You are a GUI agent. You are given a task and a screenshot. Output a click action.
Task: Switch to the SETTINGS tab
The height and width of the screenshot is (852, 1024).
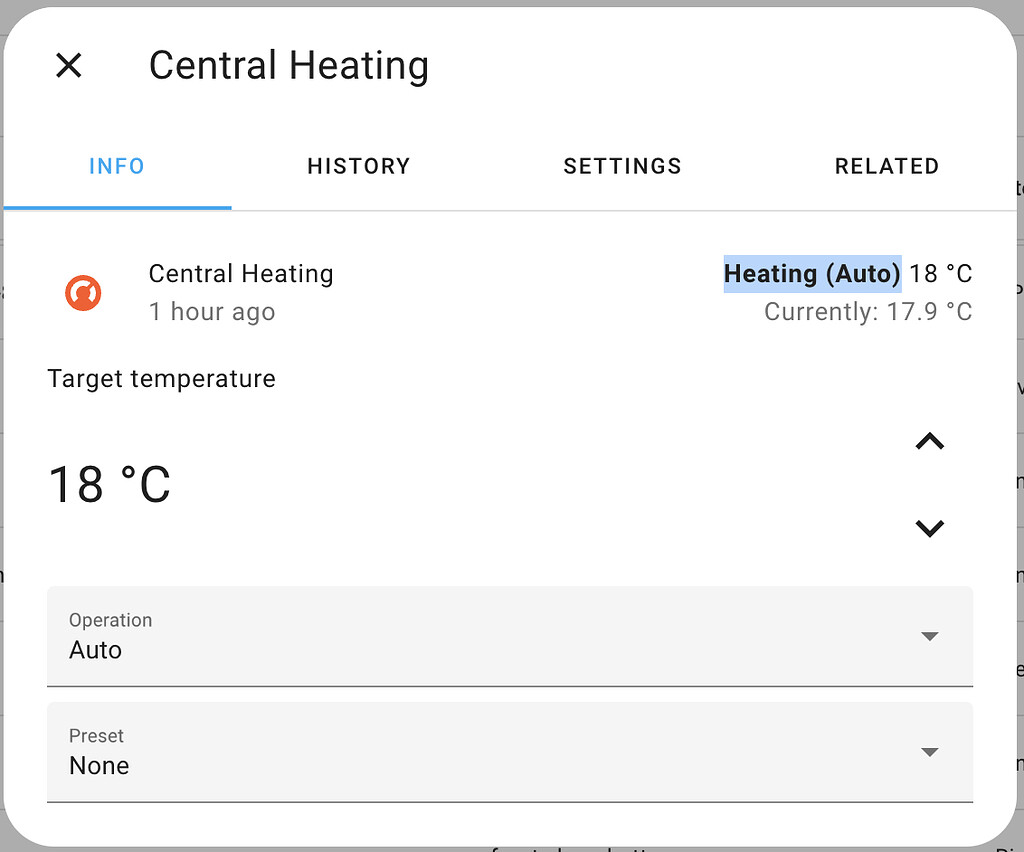(x=622, y=166)
